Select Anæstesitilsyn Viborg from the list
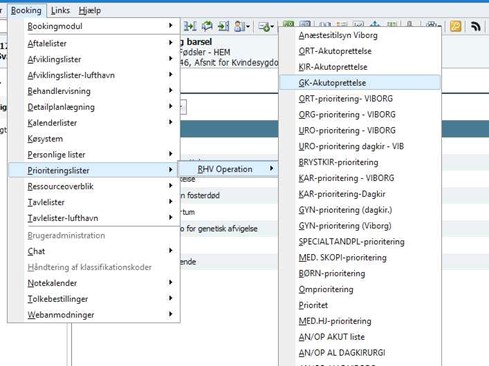Screen dimensions: 489x366 tap(360, 35)
